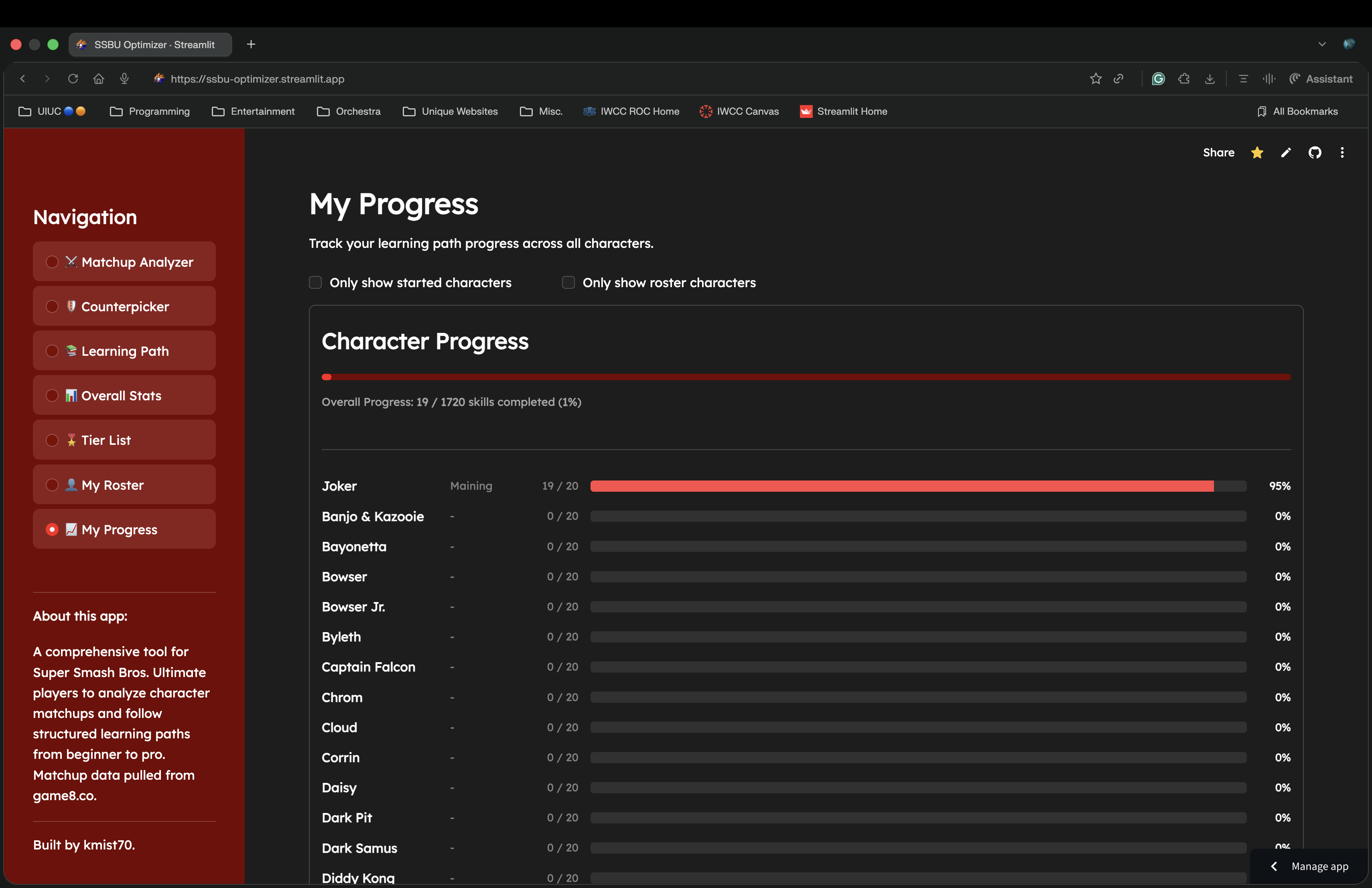Open the Misc. bookmarks folder

tap(541, 111)
